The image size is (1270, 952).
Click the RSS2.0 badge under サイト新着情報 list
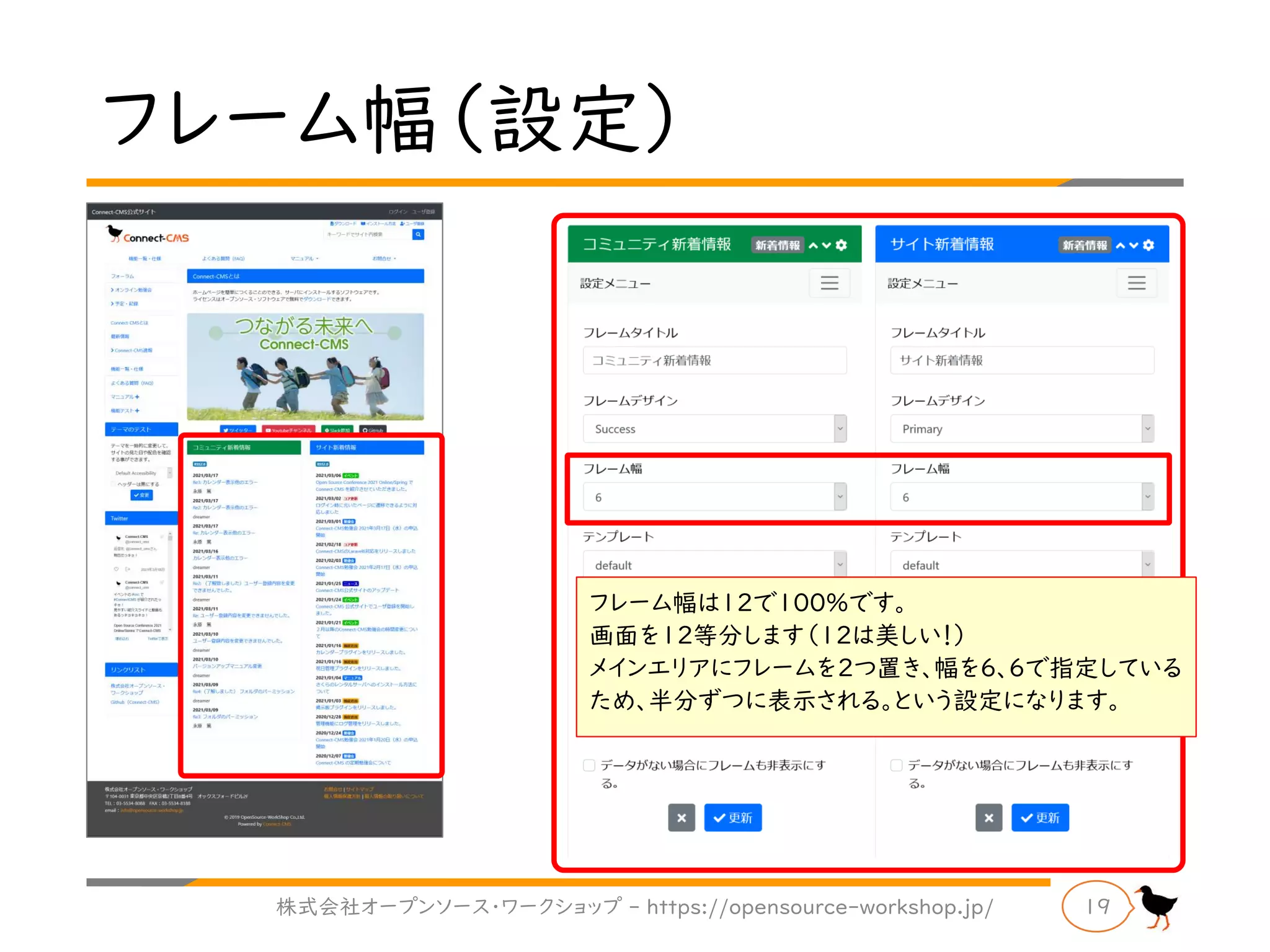323,464
